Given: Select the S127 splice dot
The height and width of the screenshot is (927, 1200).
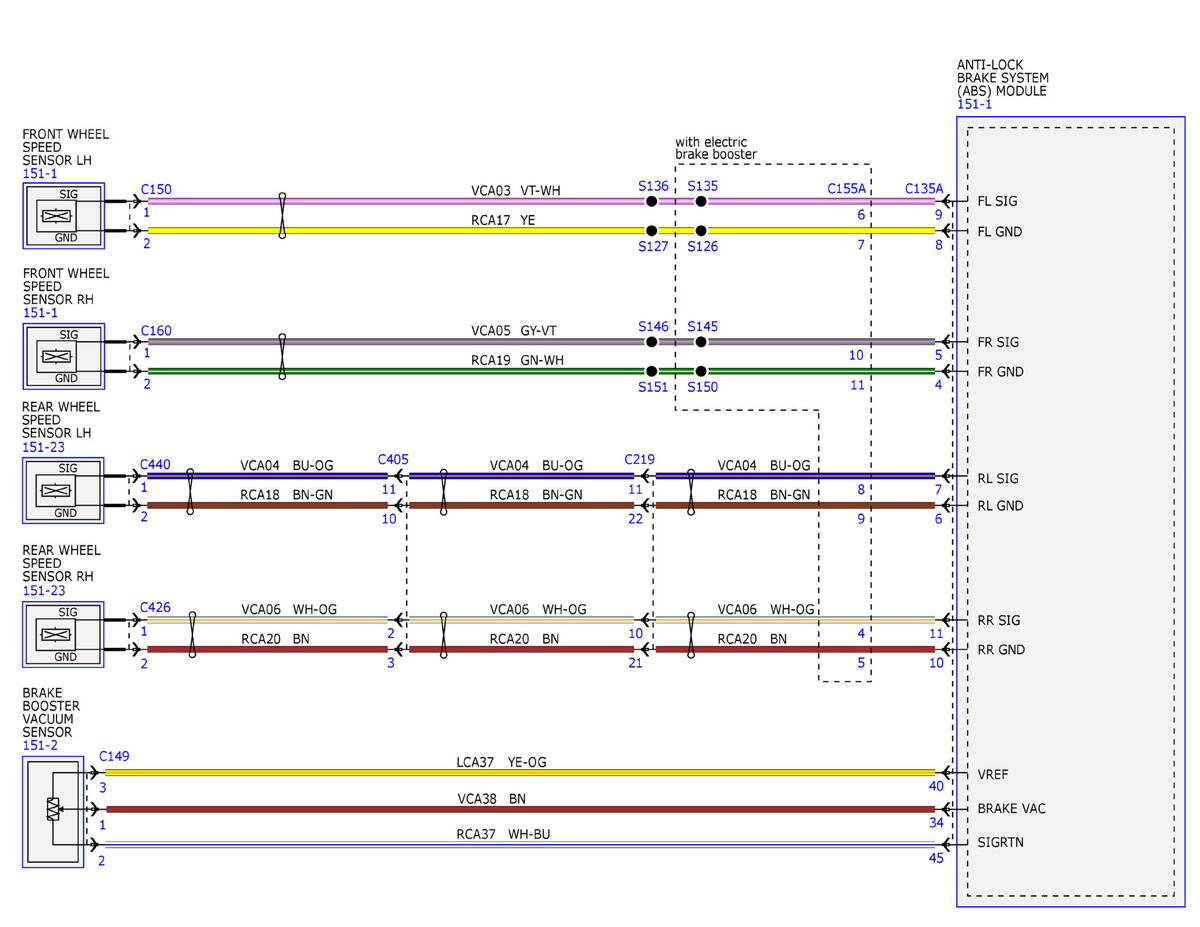Looking at the screenshot, I should tap(651, 230).
